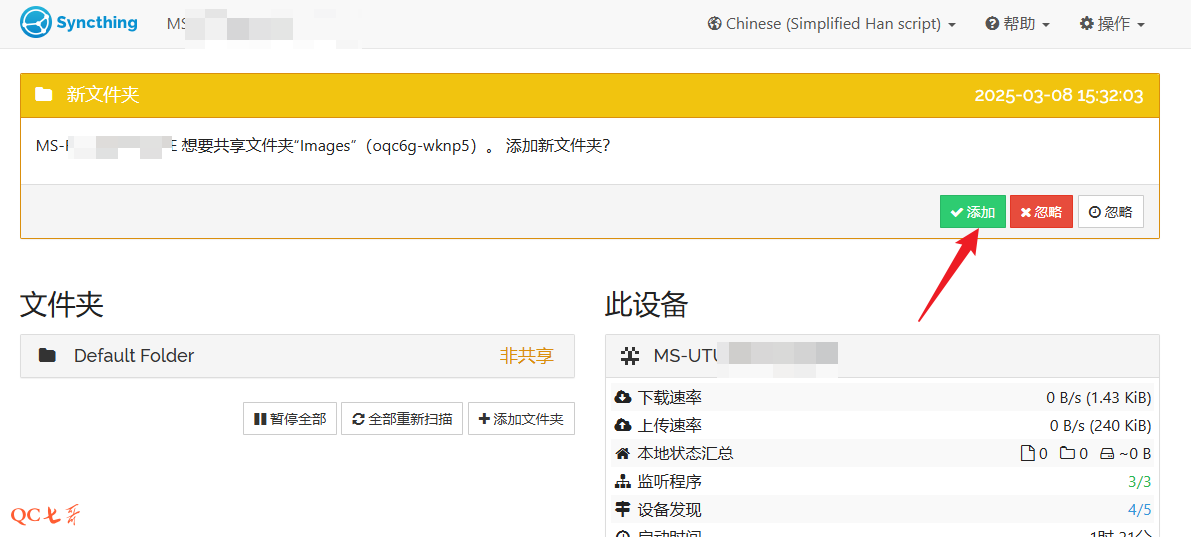Click the home icon beside 本地状态汇总
The height and width of the screenshot is (537, 1191).
(623, 454)
